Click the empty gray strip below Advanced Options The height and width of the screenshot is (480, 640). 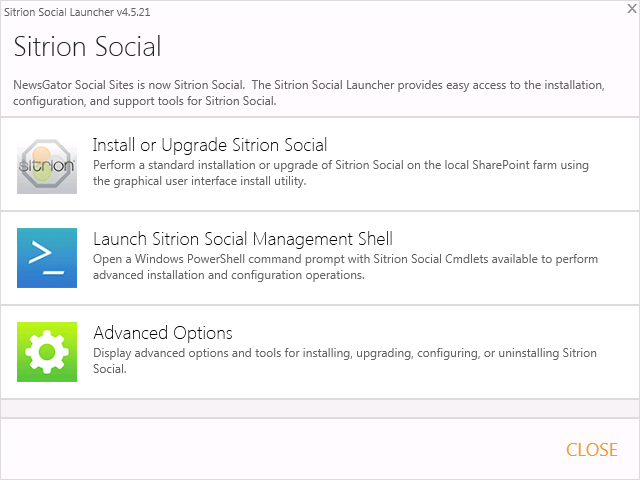coord(320,408)
